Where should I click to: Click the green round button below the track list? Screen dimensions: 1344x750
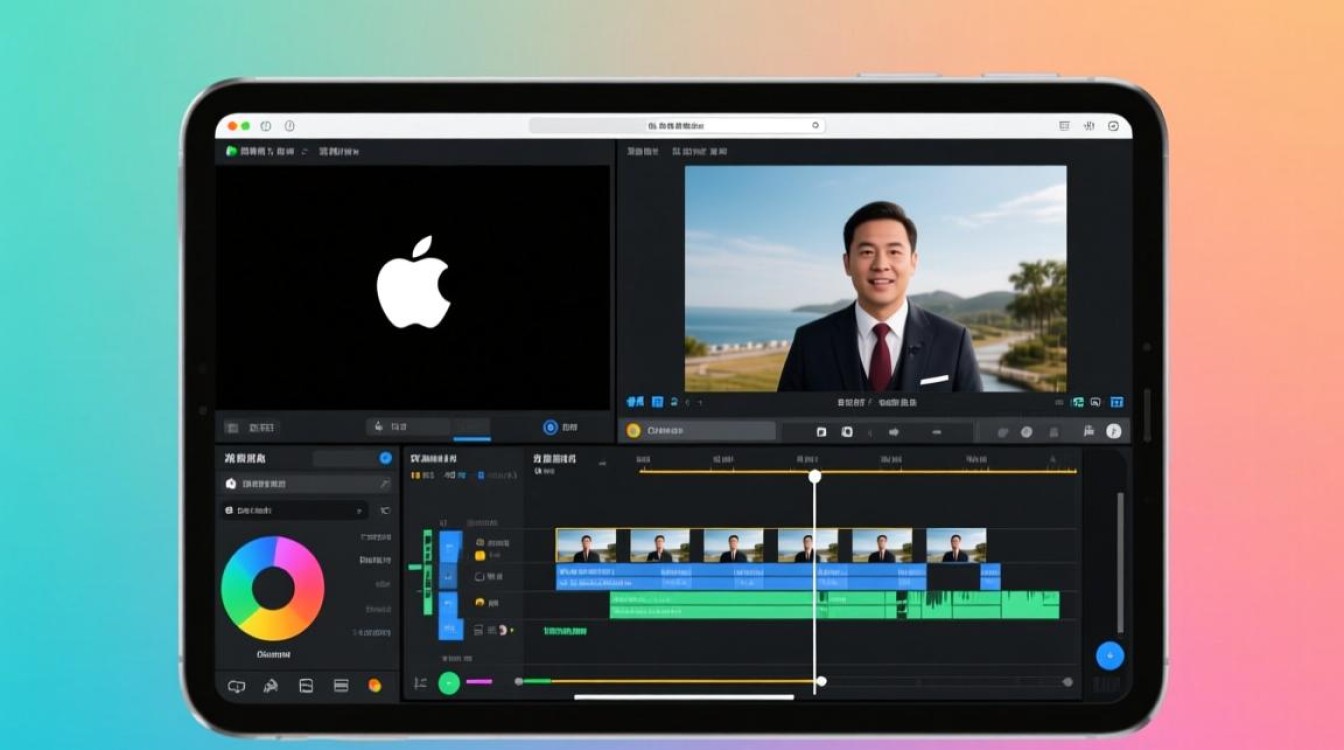point(449,683)
